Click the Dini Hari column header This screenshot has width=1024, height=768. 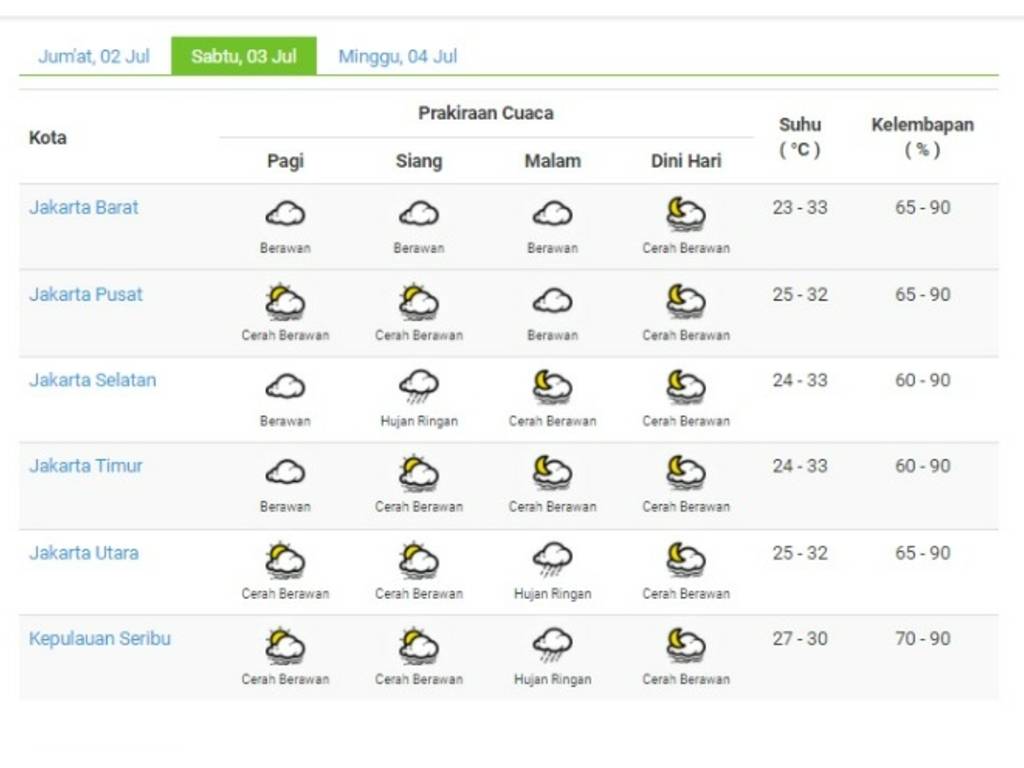pyautogui.click(x=686, y=161)
